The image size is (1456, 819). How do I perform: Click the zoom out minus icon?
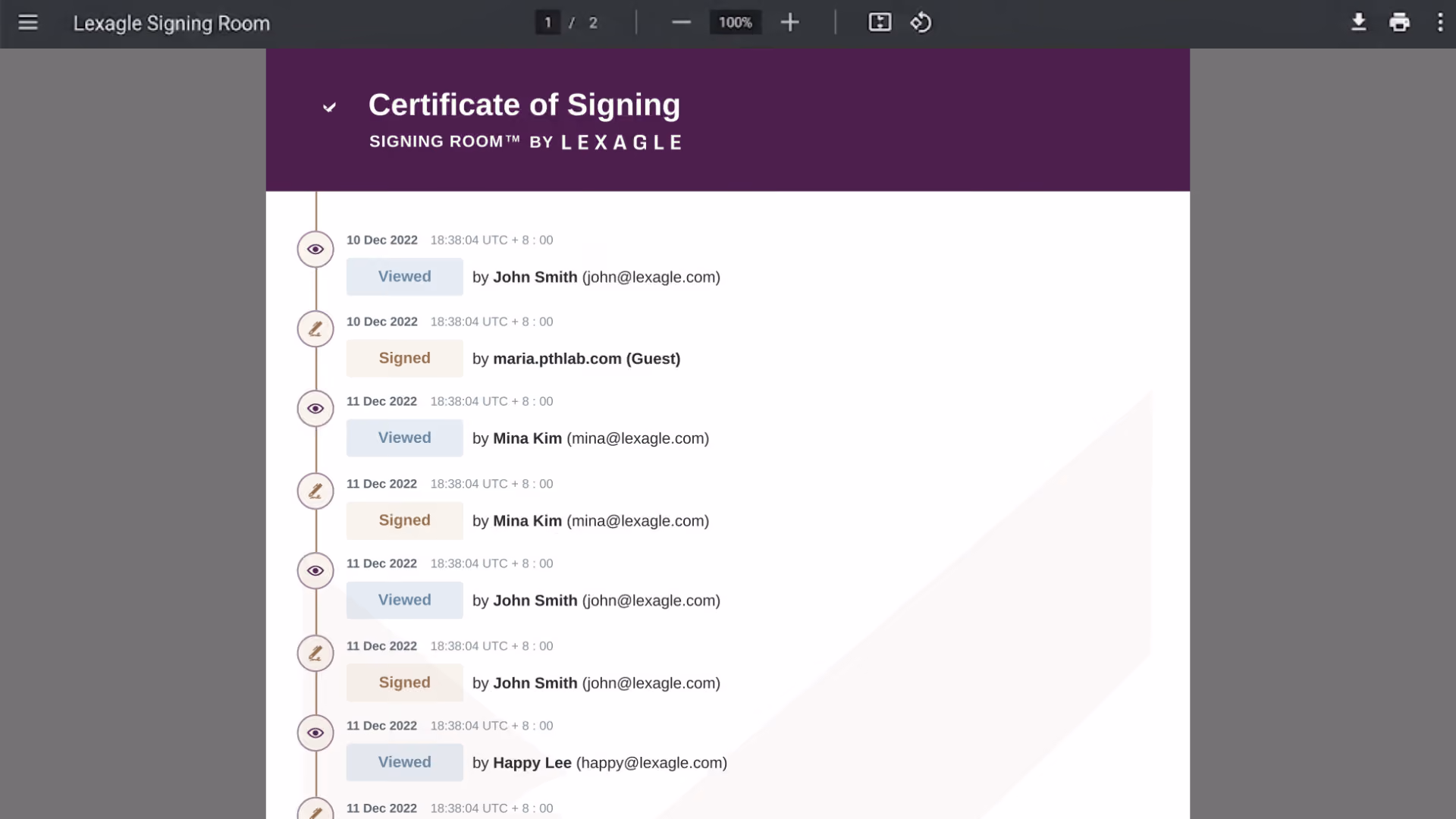click(681, 23)
